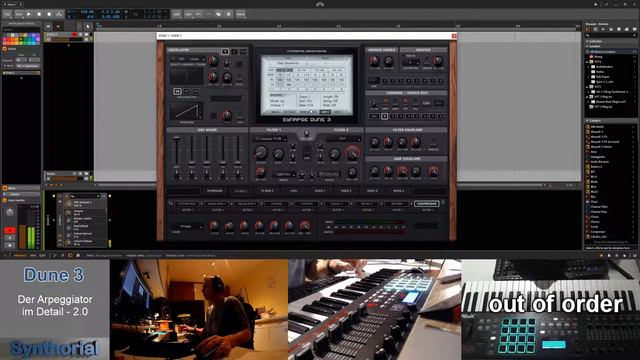This screenshot has height=360, width=640.
Task: Select the Phaser effect slot
Action: [276, 203]
